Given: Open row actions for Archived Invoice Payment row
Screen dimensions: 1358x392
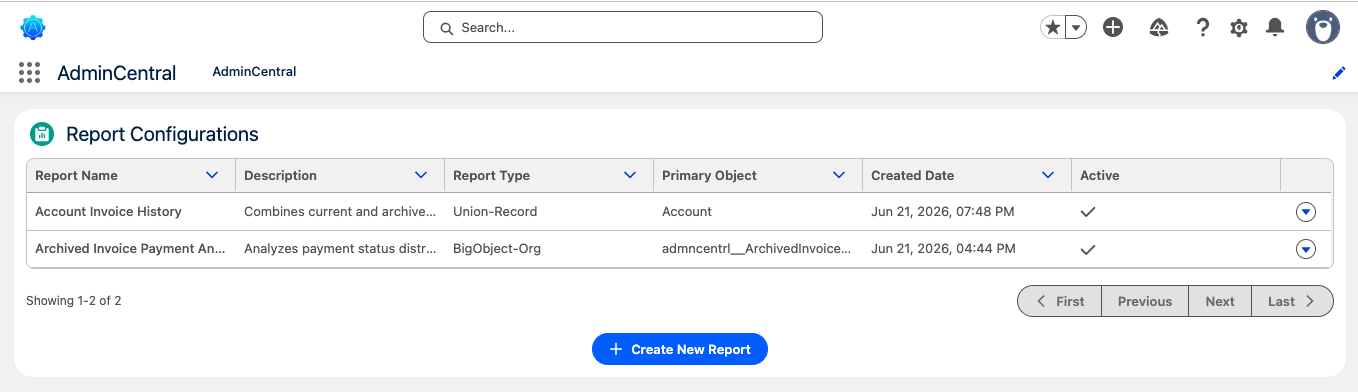Looking at the screenshot, I should coord(1306,249).
